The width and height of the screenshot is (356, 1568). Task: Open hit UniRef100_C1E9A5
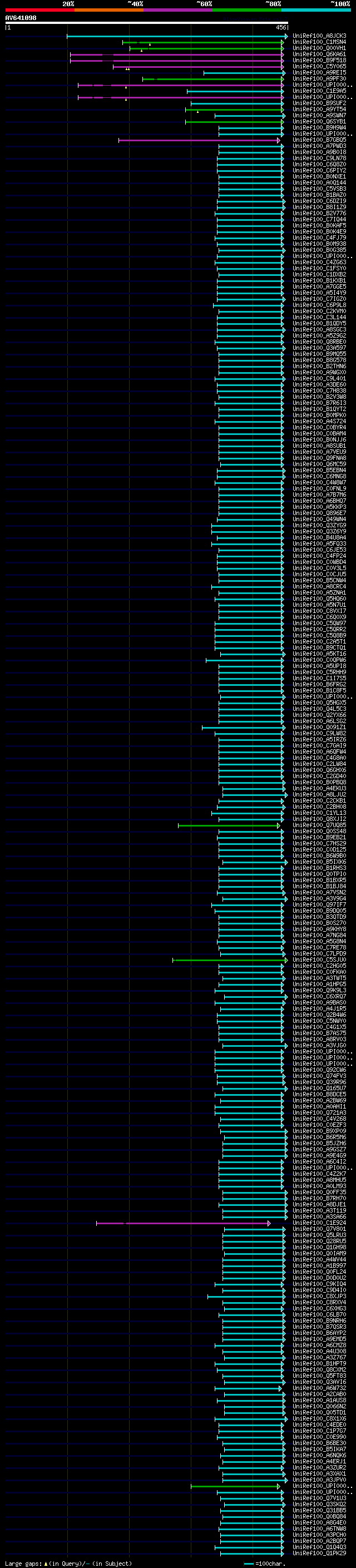(x=319, y=91)
